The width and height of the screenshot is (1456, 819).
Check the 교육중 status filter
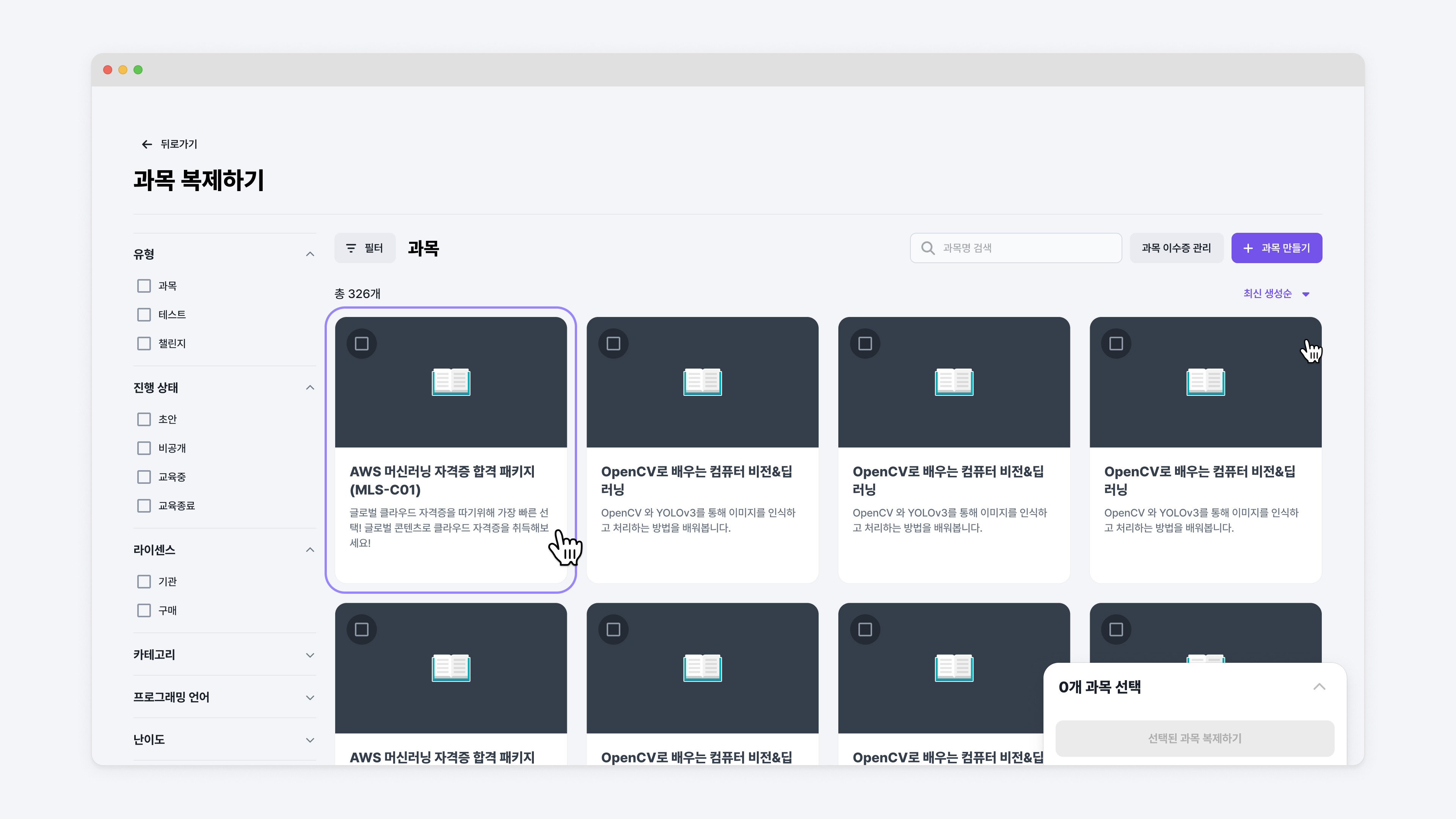click(x=144, y=477)
